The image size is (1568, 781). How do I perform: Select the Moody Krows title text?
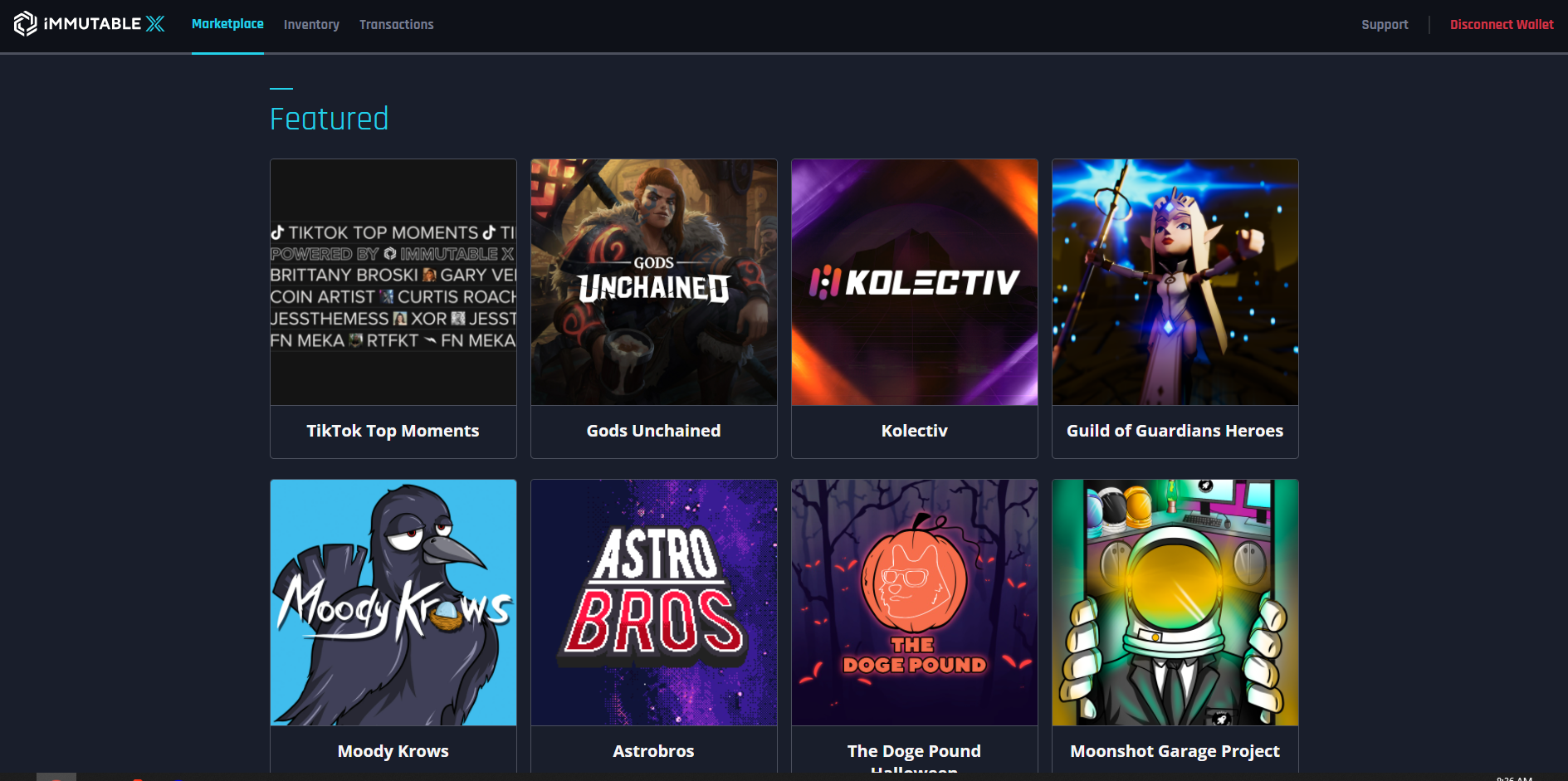click(x=393, y=751)
